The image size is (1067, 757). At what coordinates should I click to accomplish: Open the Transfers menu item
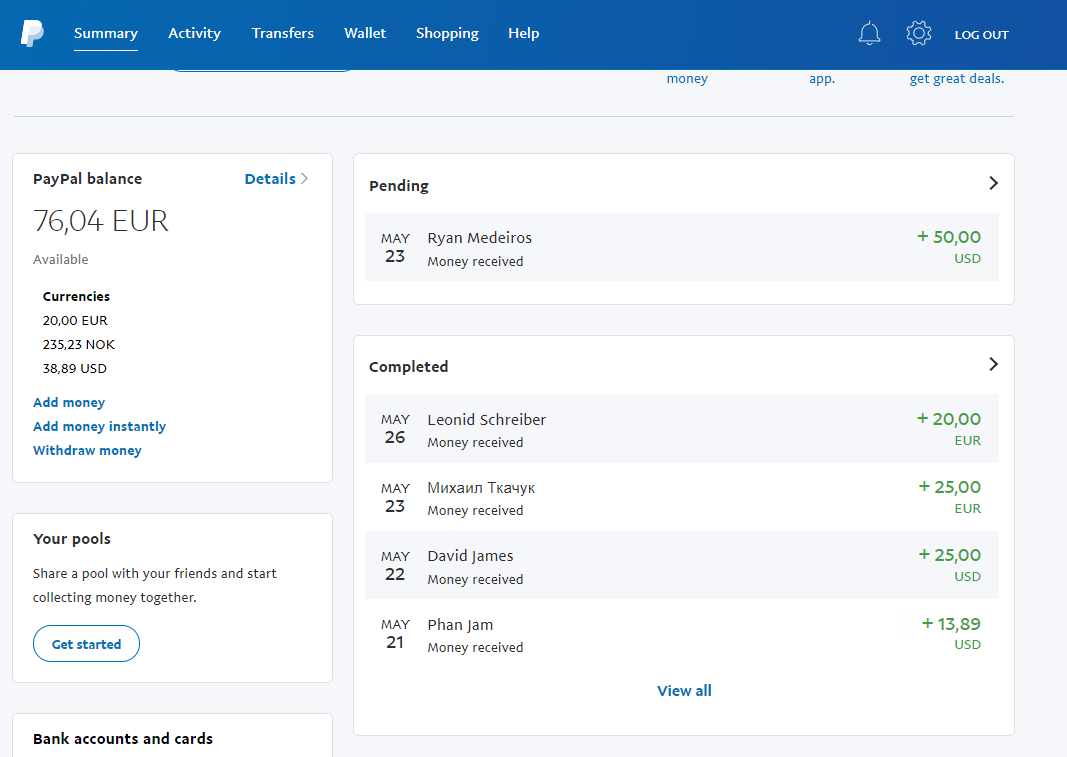[x=282, y=33]
